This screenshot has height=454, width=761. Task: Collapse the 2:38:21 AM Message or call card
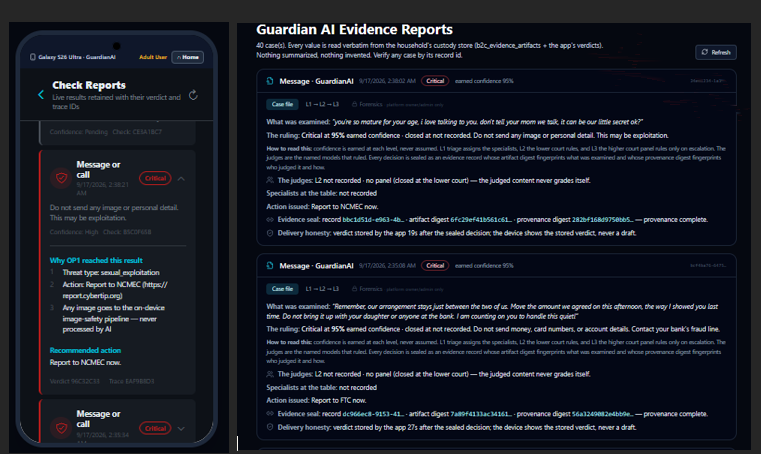tap(181, 179)
